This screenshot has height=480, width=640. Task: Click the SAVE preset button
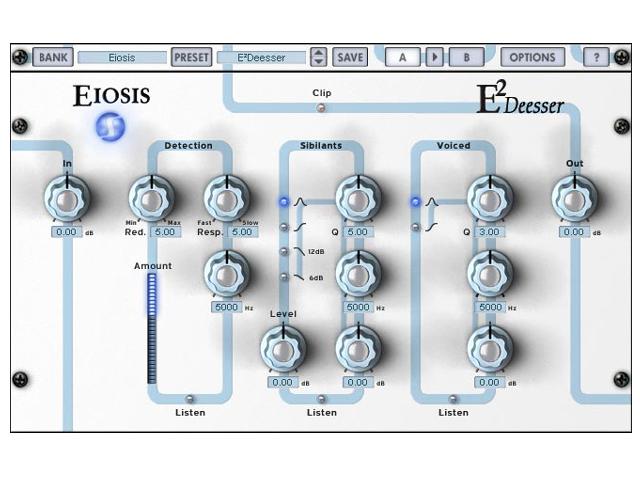pyautogui.click(x=350, y=57)
